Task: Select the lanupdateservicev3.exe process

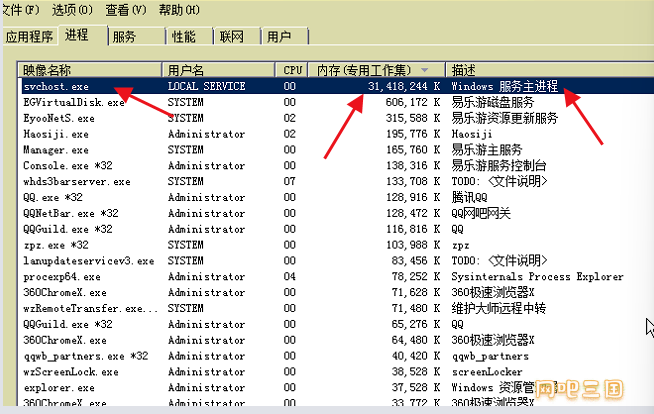Action: click(x=89, y=261)
